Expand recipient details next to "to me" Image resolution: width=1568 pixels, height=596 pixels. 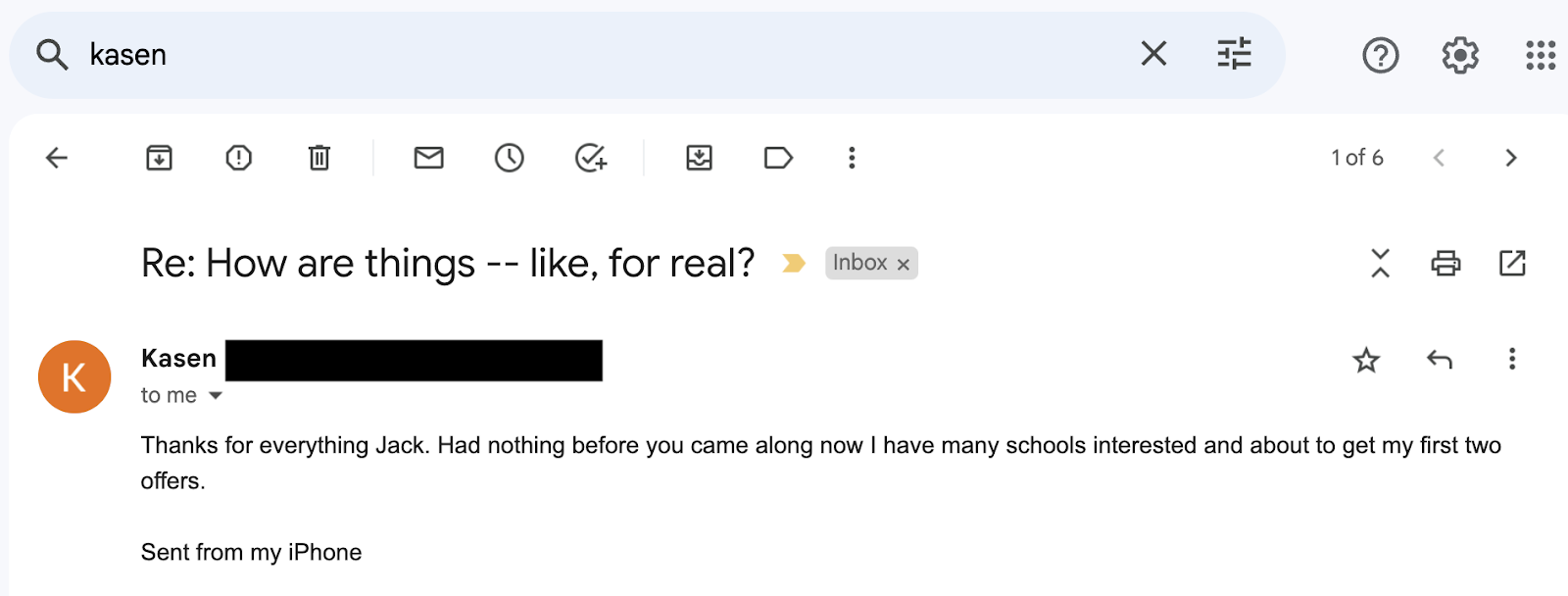[x=216, y=395]
